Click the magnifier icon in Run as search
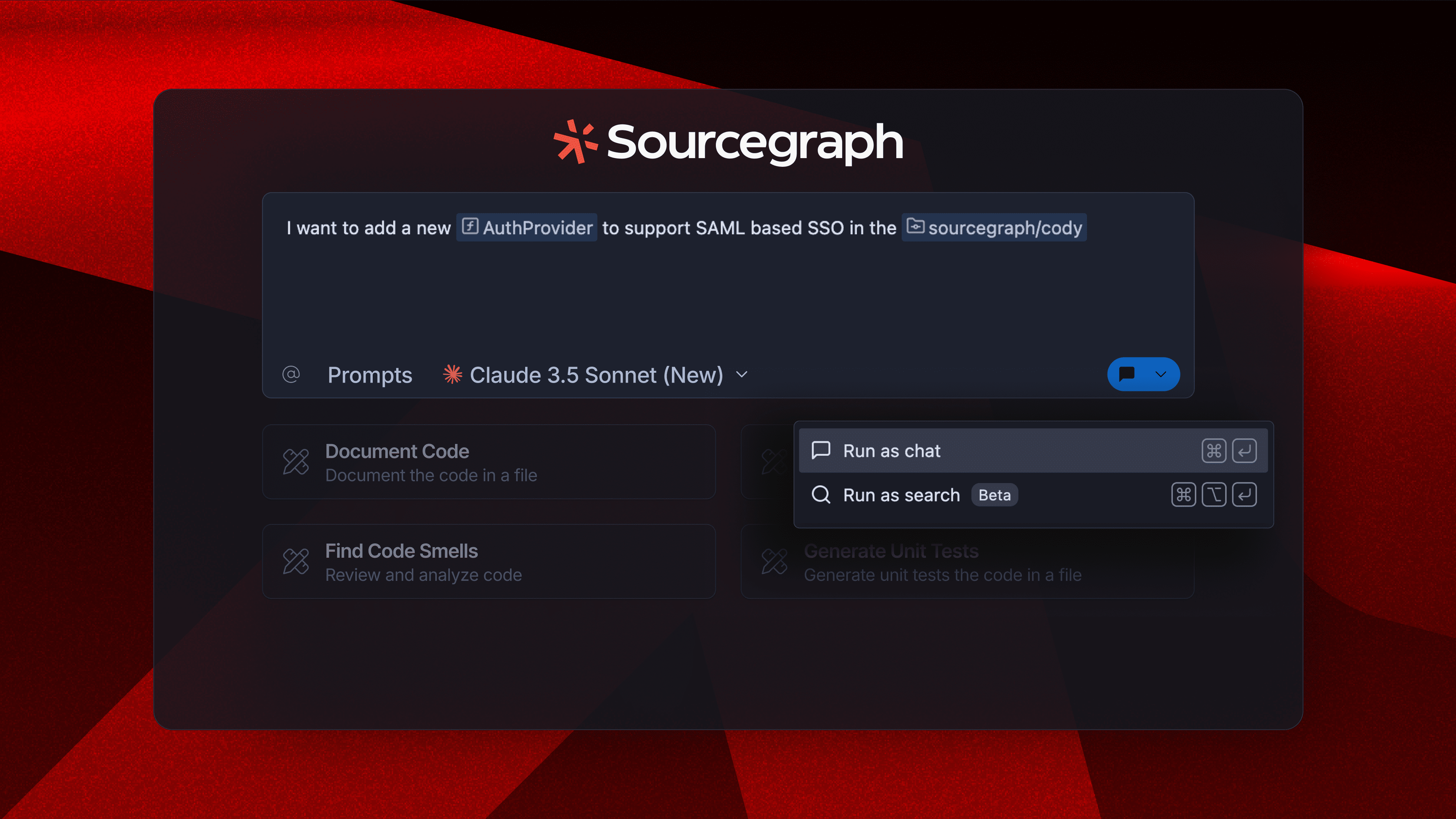 click(x=821, y=494)
